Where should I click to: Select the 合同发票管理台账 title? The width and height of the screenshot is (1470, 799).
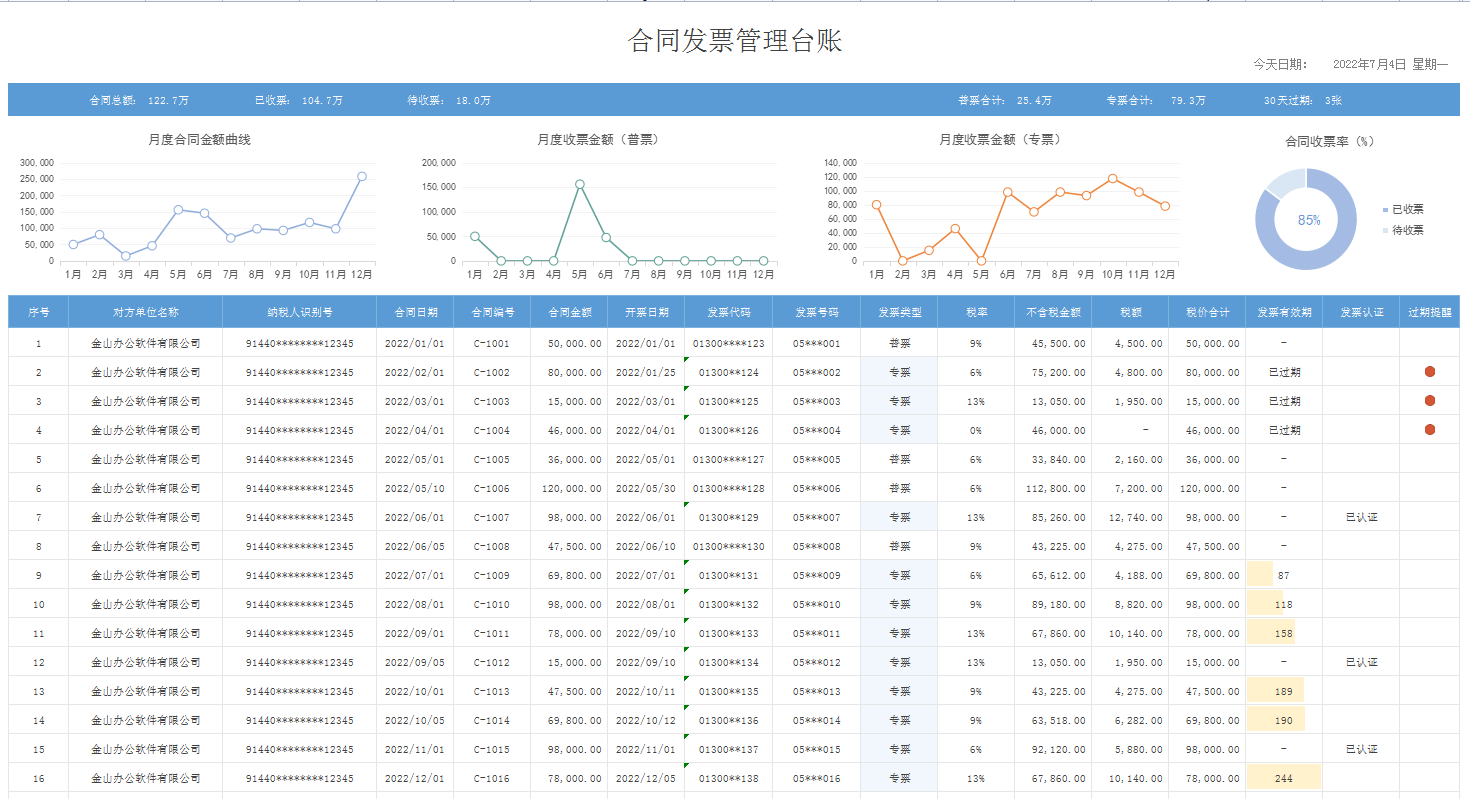[x=735, y=40]
